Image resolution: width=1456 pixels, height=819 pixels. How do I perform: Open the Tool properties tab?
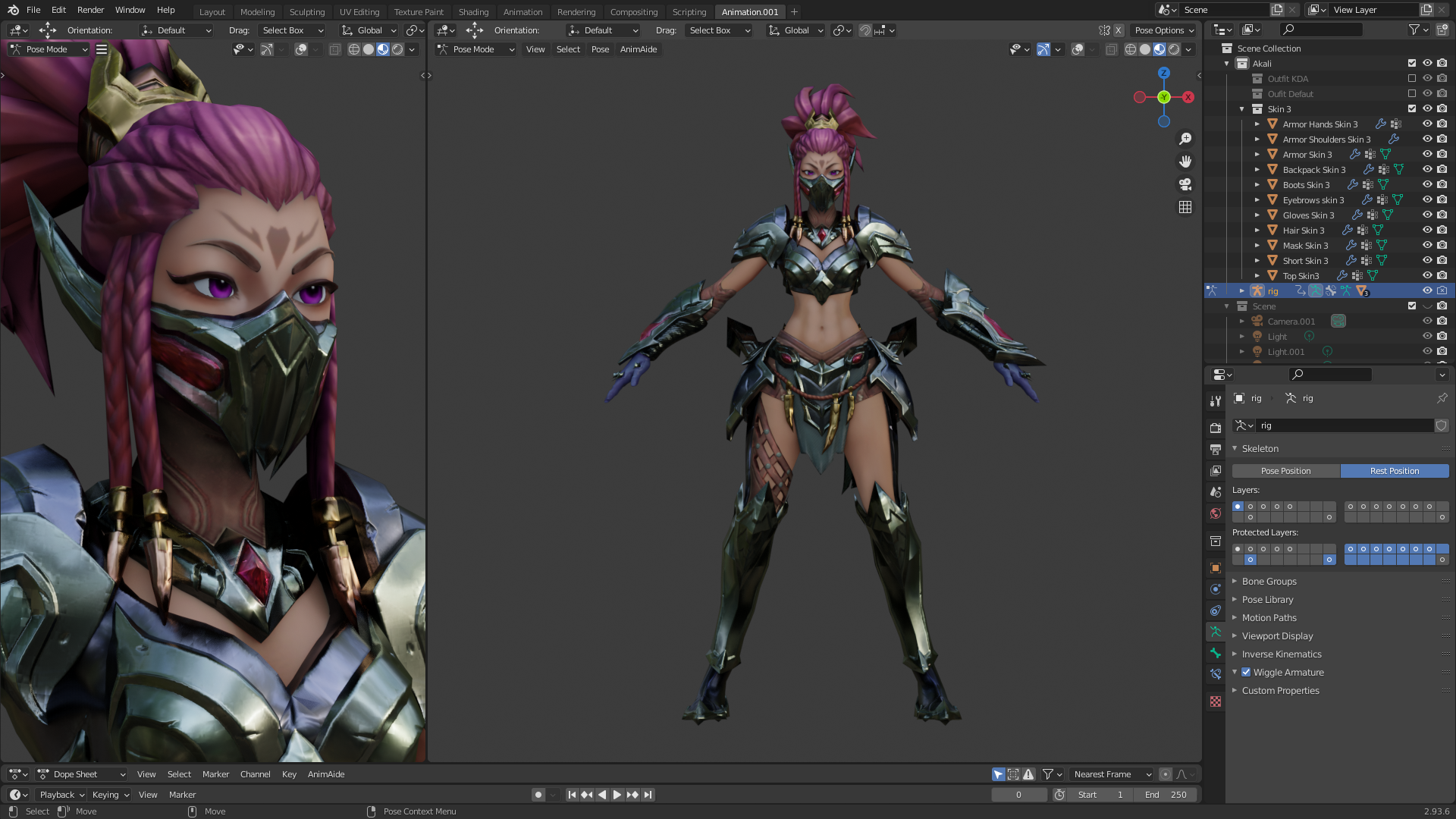[1216, 400]
